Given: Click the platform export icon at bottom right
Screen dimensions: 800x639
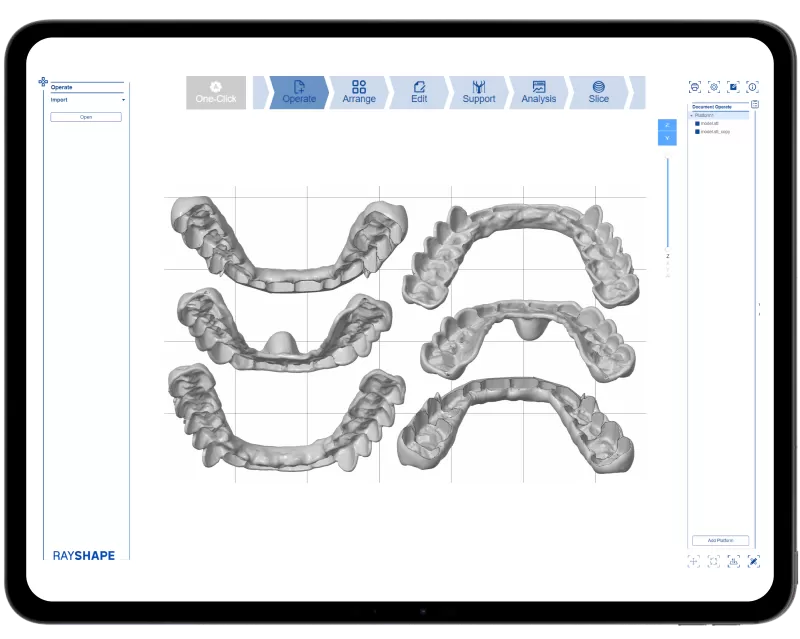Looking at the screenshot, I should [x=733, y=561].
